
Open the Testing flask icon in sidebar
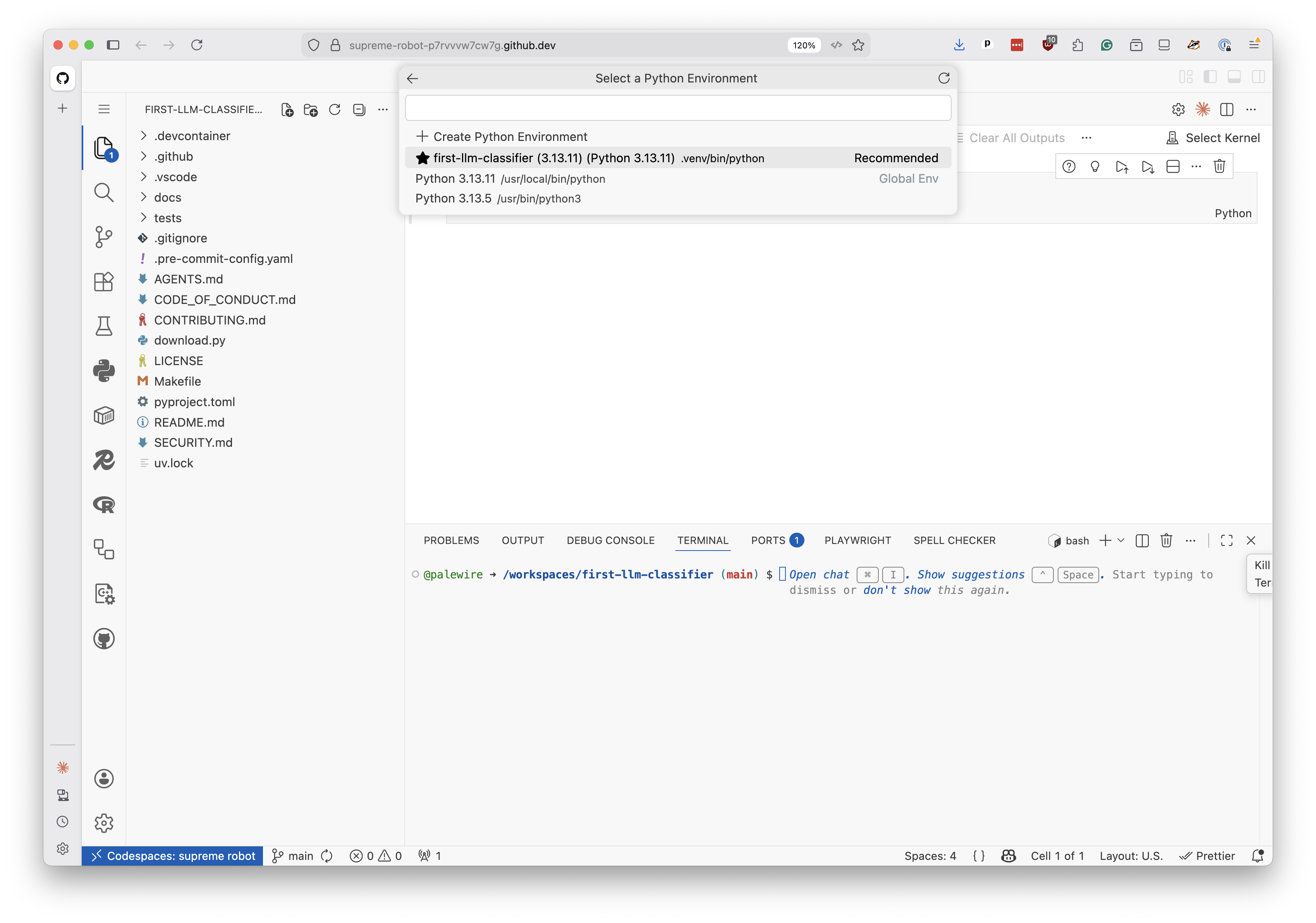point(104,326)
